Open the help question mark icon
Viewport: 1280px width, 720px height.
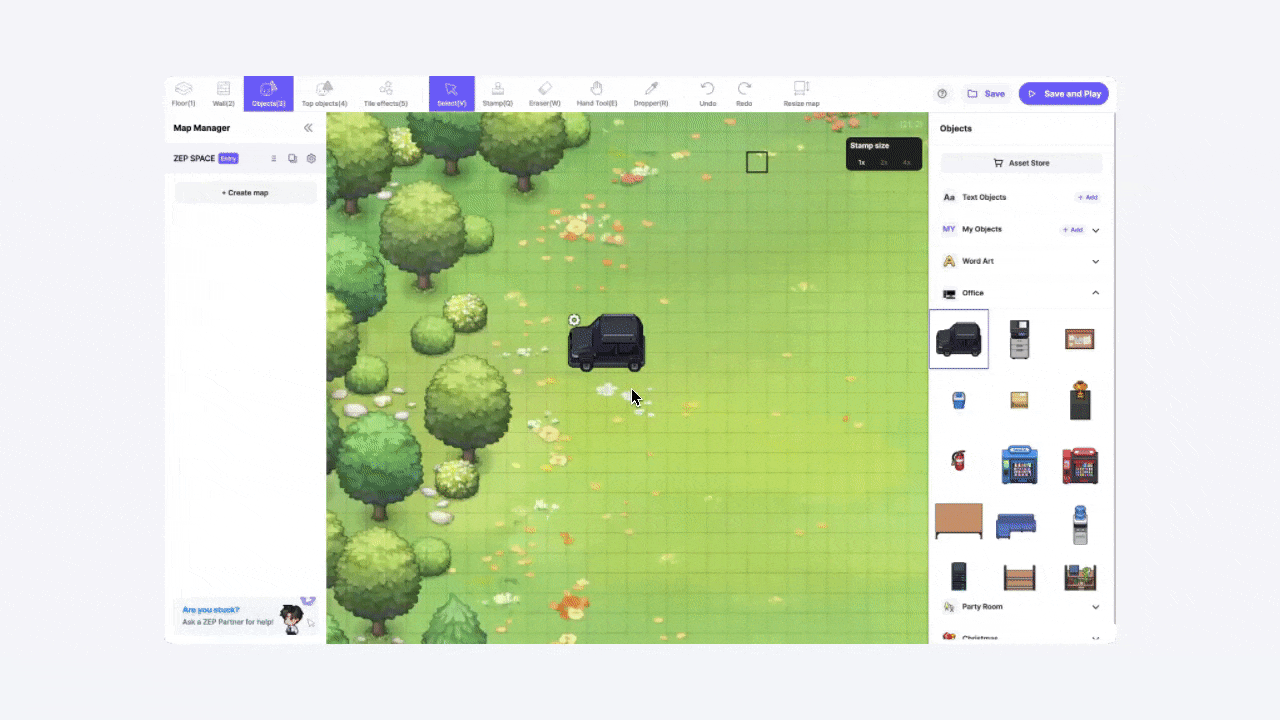941,94
